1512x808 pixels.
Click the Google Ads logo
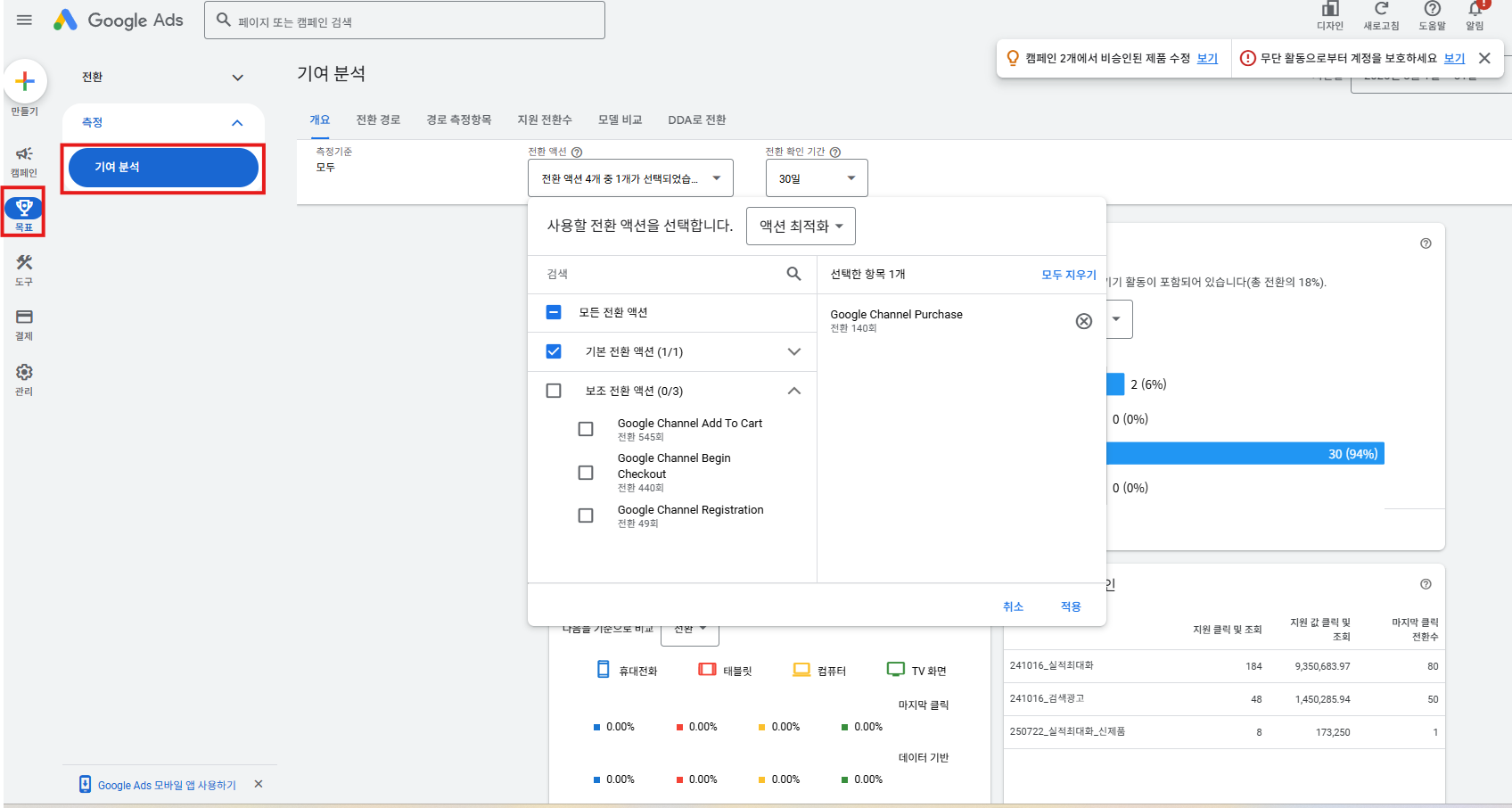pos(119,20)
